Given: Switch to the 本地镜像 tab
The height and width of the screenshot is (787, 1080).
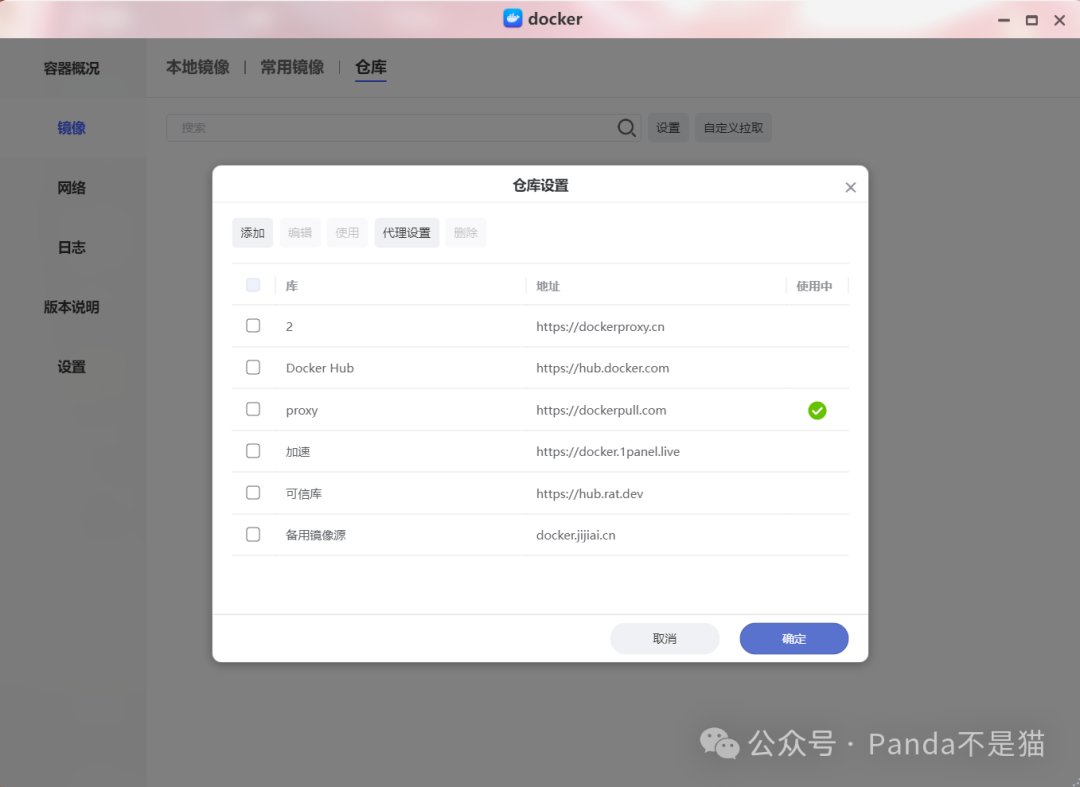Looking at the screenshot, I should coord(197,67).
